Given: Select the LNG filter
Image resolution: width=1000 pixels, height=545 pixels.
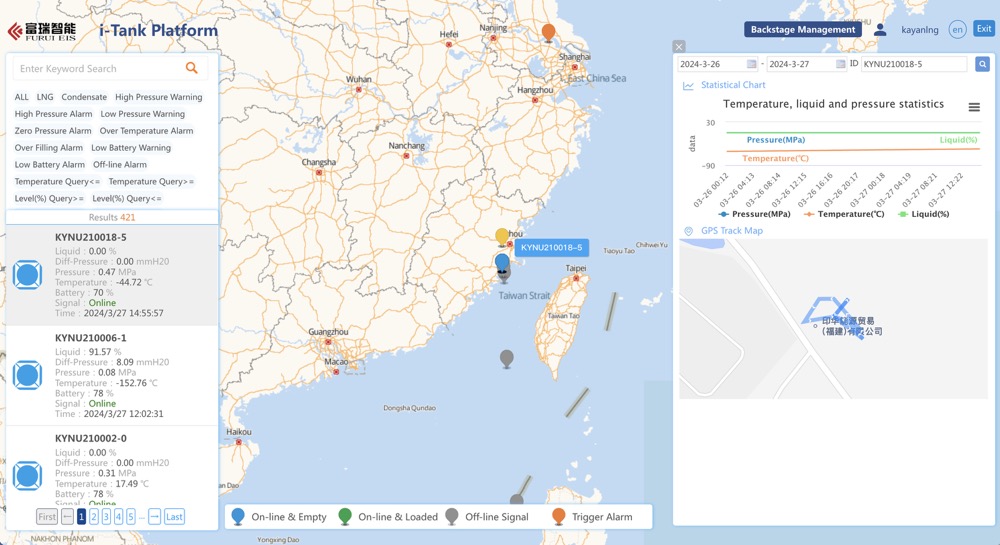Looking at the screenshot, I should click(x=45, y=97).
